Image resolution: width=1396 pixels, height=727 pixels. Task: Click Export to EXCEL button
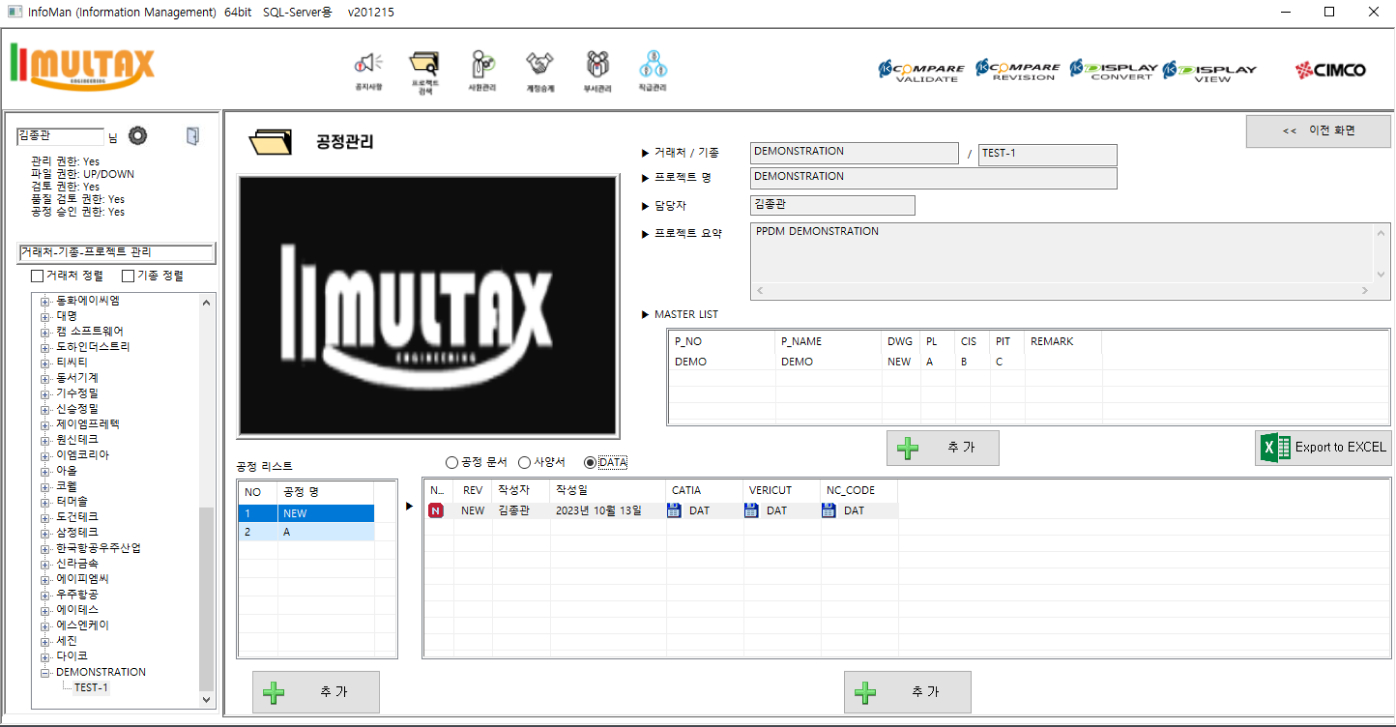tap(1323, 447)
